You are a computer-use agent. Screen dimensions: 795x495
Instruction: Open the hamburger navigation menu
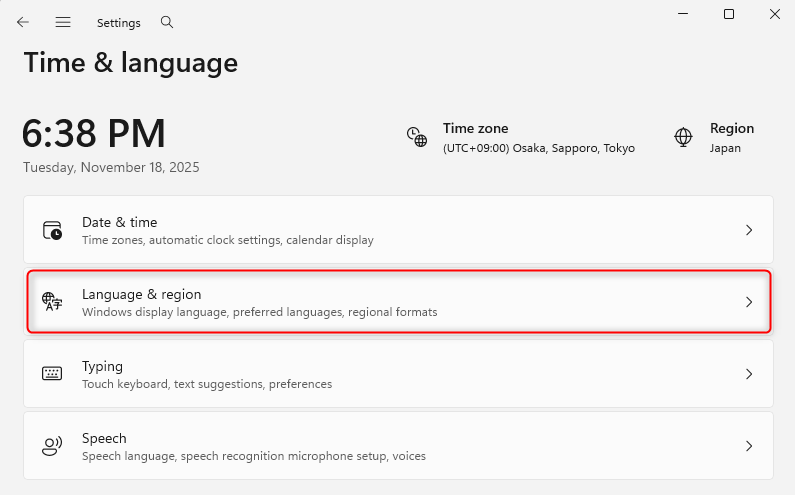click(63, 22)
